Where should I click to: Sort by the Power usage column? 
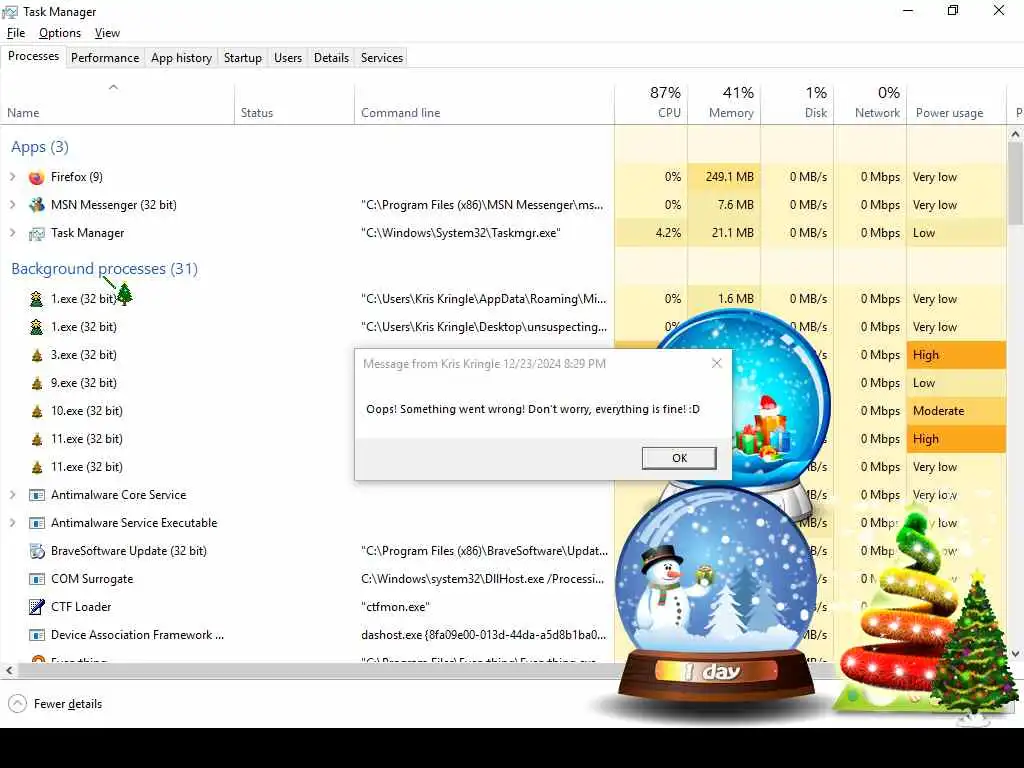[x=957, y=103]
